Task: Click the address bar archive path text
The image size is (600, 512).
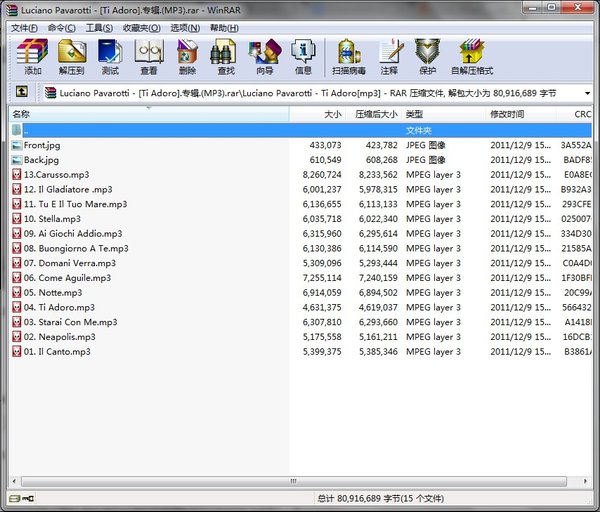Action: pyautogui.click(x=308, y=93)
